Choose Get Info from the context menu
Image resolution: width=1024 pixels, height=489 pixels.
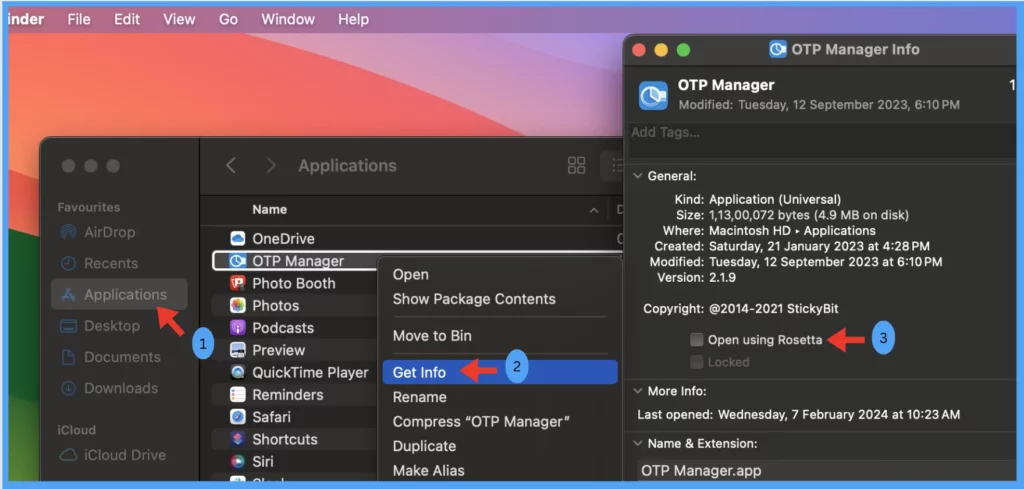tap(500, 372)
